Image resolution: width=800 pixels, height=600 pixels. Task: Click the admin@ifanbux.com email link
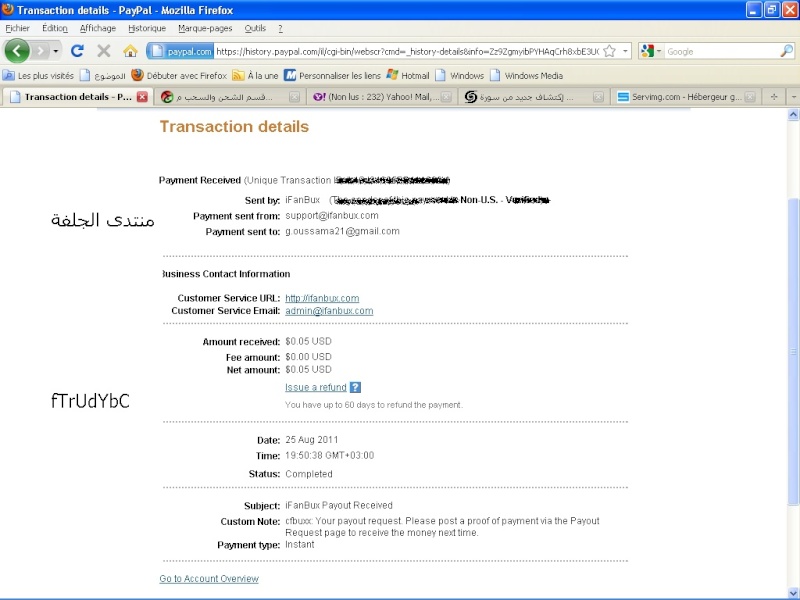(x=329, y=311)
